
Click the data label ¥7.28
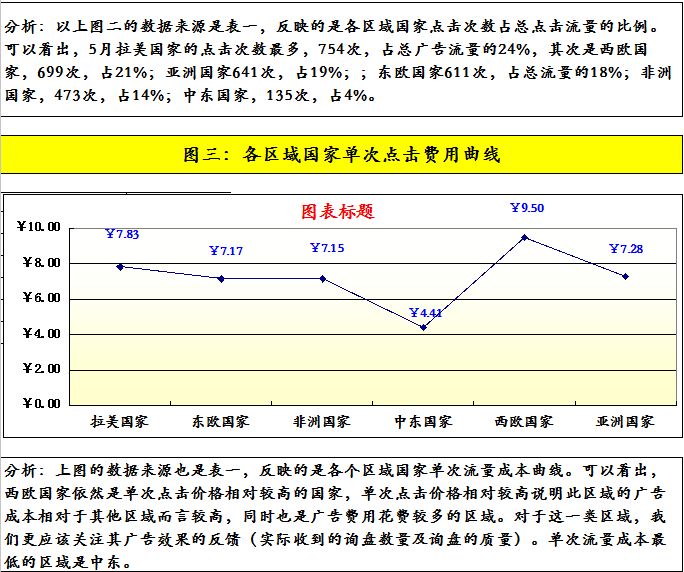pos(626,249)
